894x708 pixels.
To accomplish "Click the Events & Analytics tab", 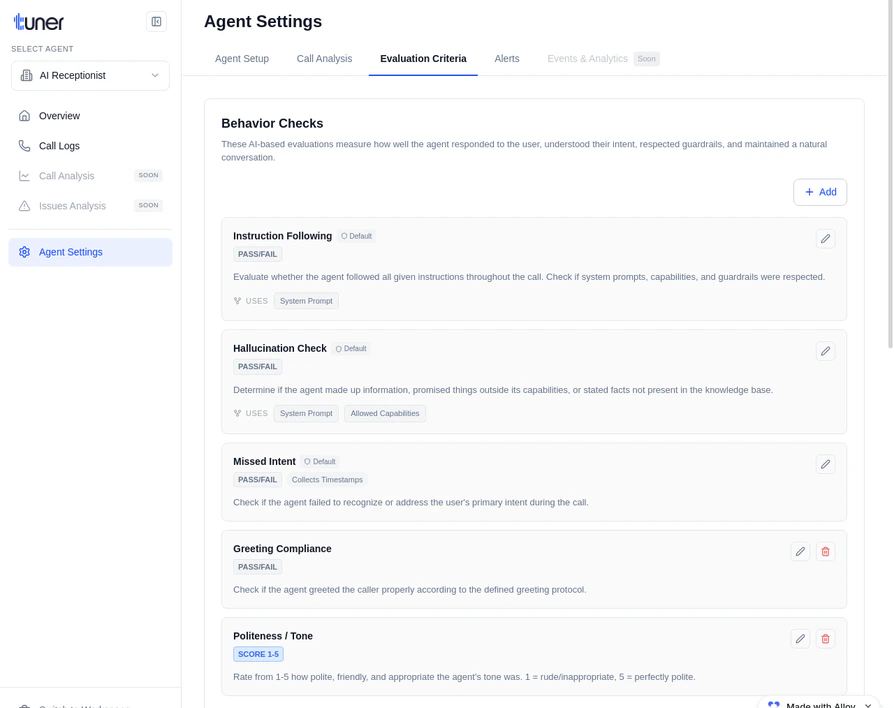I will click(x=587, y=59).
